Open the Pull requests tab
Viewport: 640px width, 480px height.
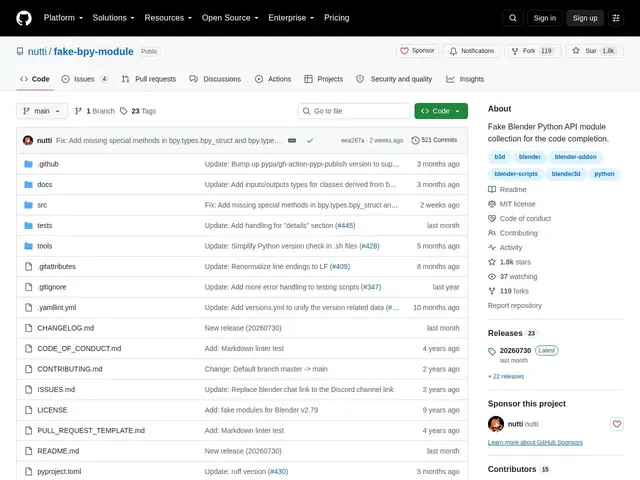149,79
